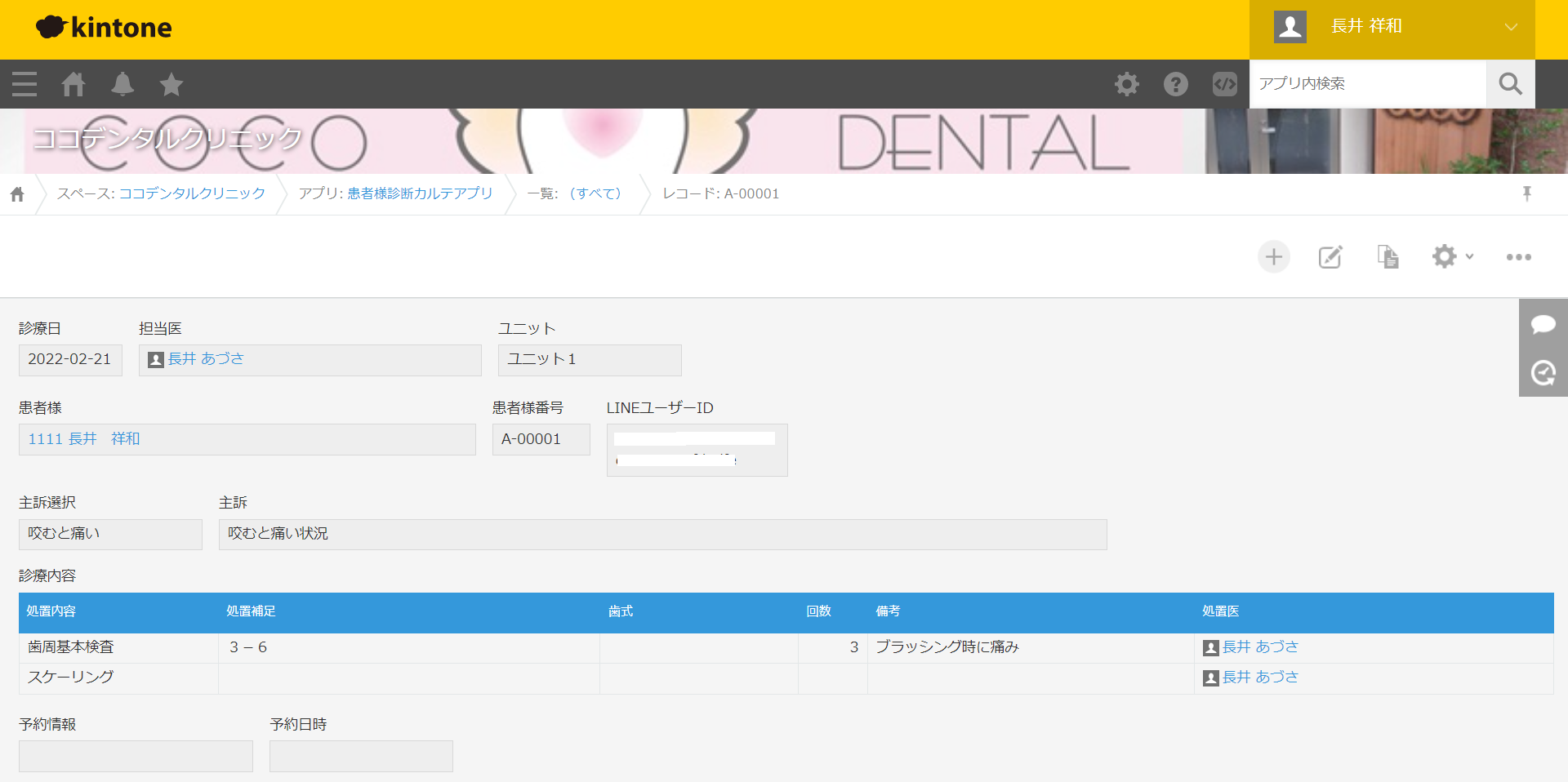This screenshot has width=1568, height=782.
Task: Pin the breadcrumb bar with pushpin
Action: point(1526,194)
